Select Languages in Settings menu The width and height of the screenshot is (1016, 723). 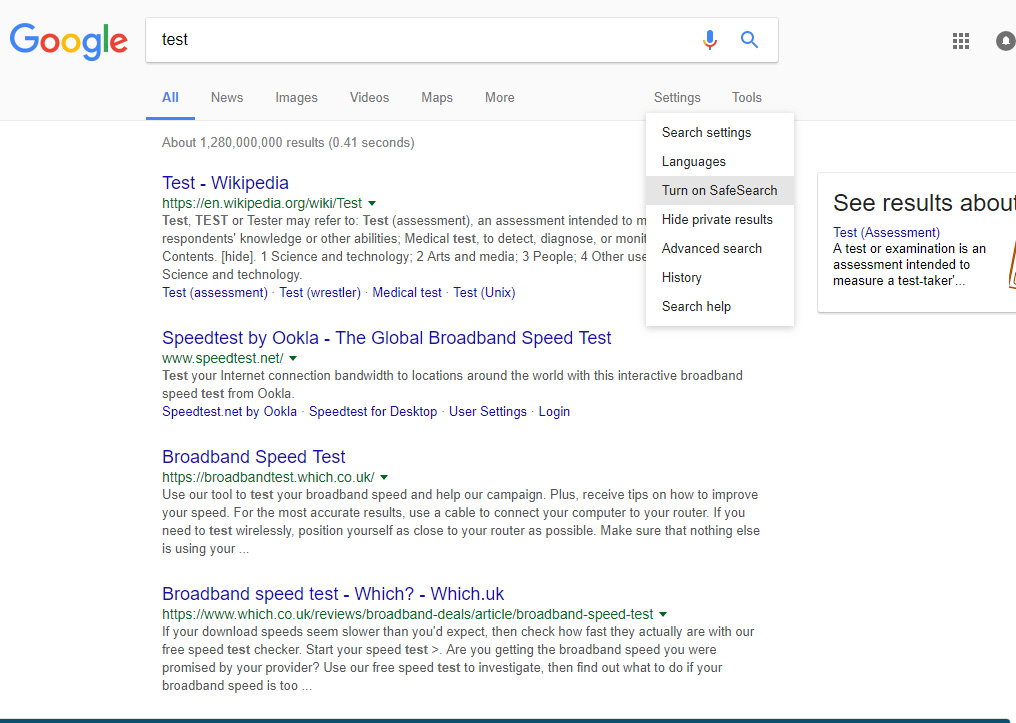(720, 162)
